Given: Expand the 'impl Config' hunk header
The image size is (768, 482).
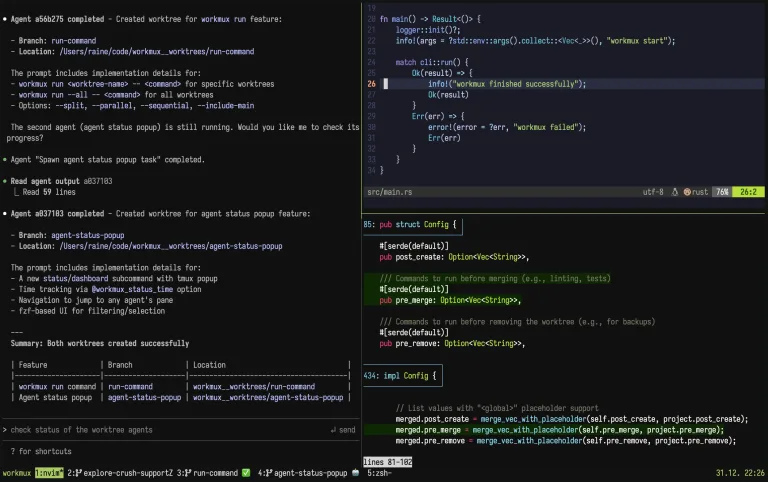Looking at the screenshot, I should pyautogui.click(x=402, y=376).
